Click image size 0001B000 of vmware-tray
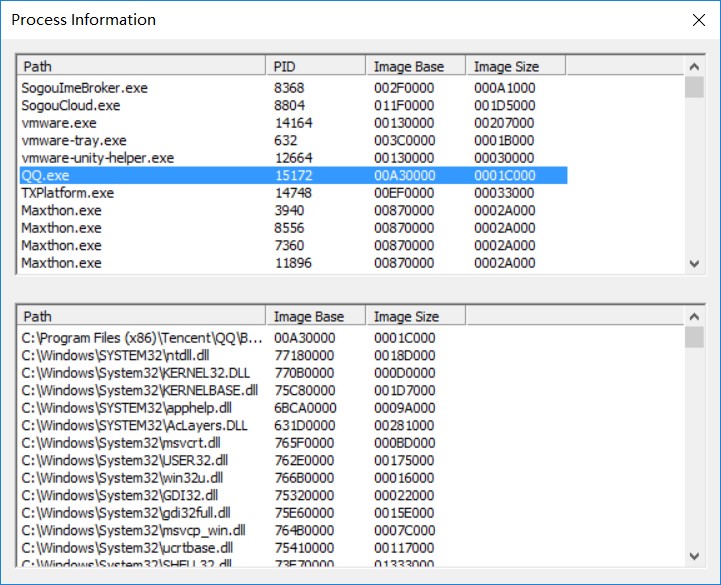This screenshot has height=585, width=721. [504, 140]
